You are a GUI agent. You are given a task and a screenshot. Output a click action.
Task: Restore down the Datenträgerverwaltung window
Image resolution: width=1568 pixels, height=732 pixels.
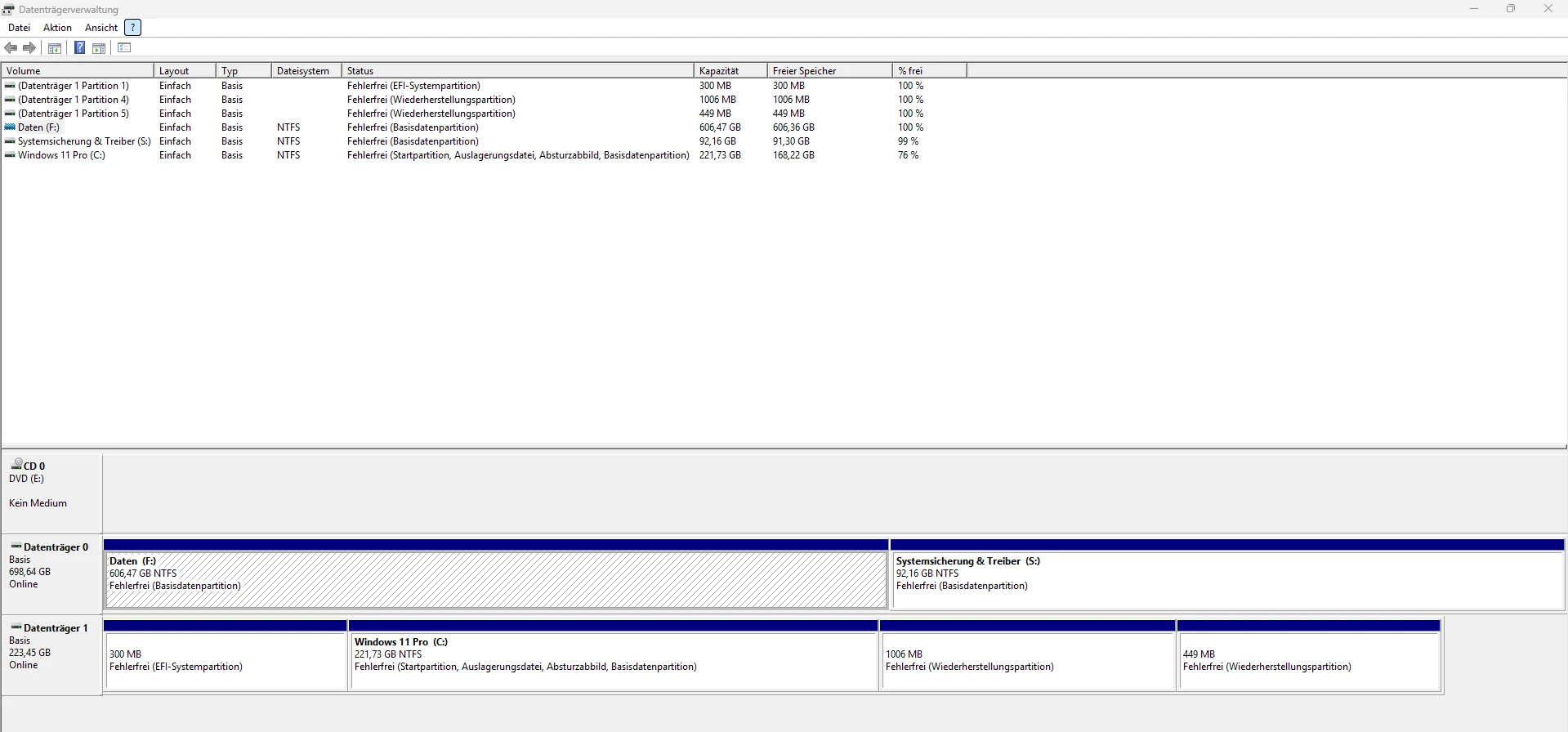[x=1511, y=9]
